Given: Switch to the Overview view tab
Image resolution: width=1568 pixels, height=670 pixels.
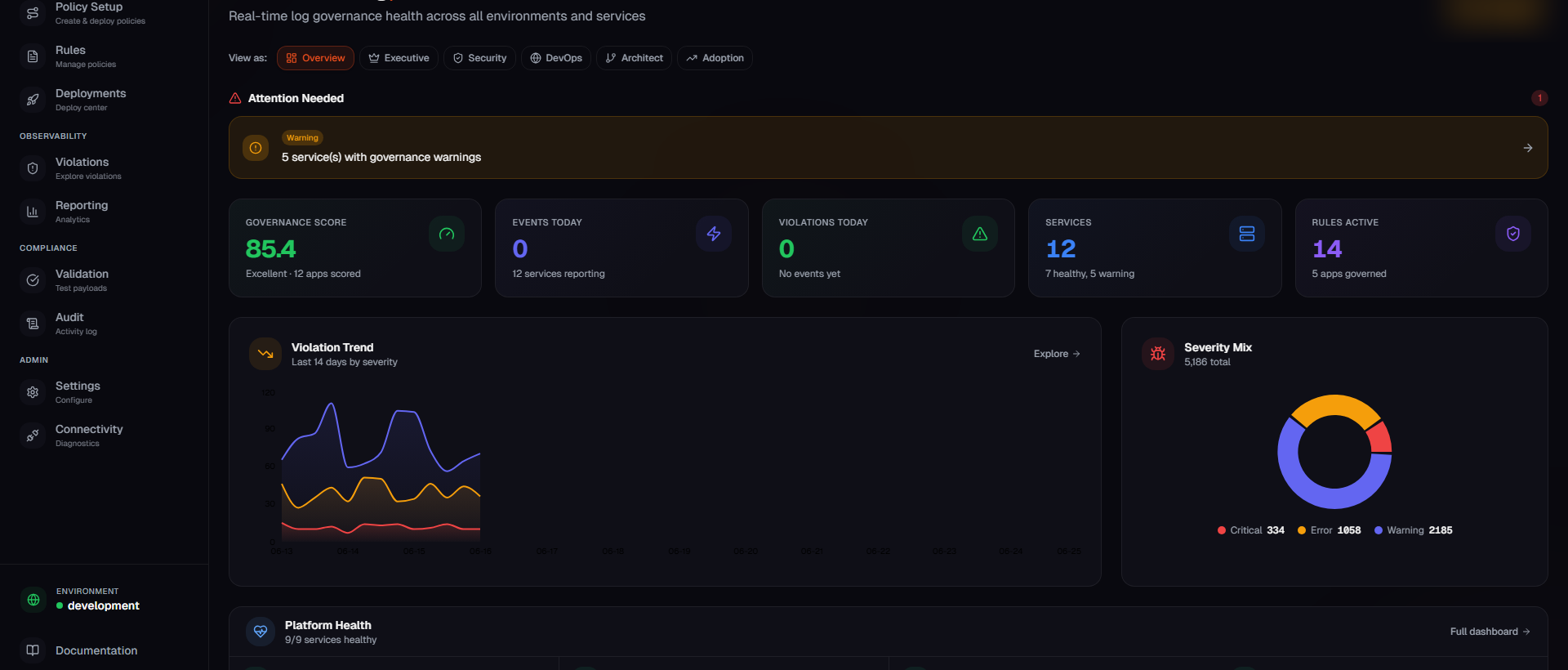Looking at the screenshot, I should pos(315,58).
